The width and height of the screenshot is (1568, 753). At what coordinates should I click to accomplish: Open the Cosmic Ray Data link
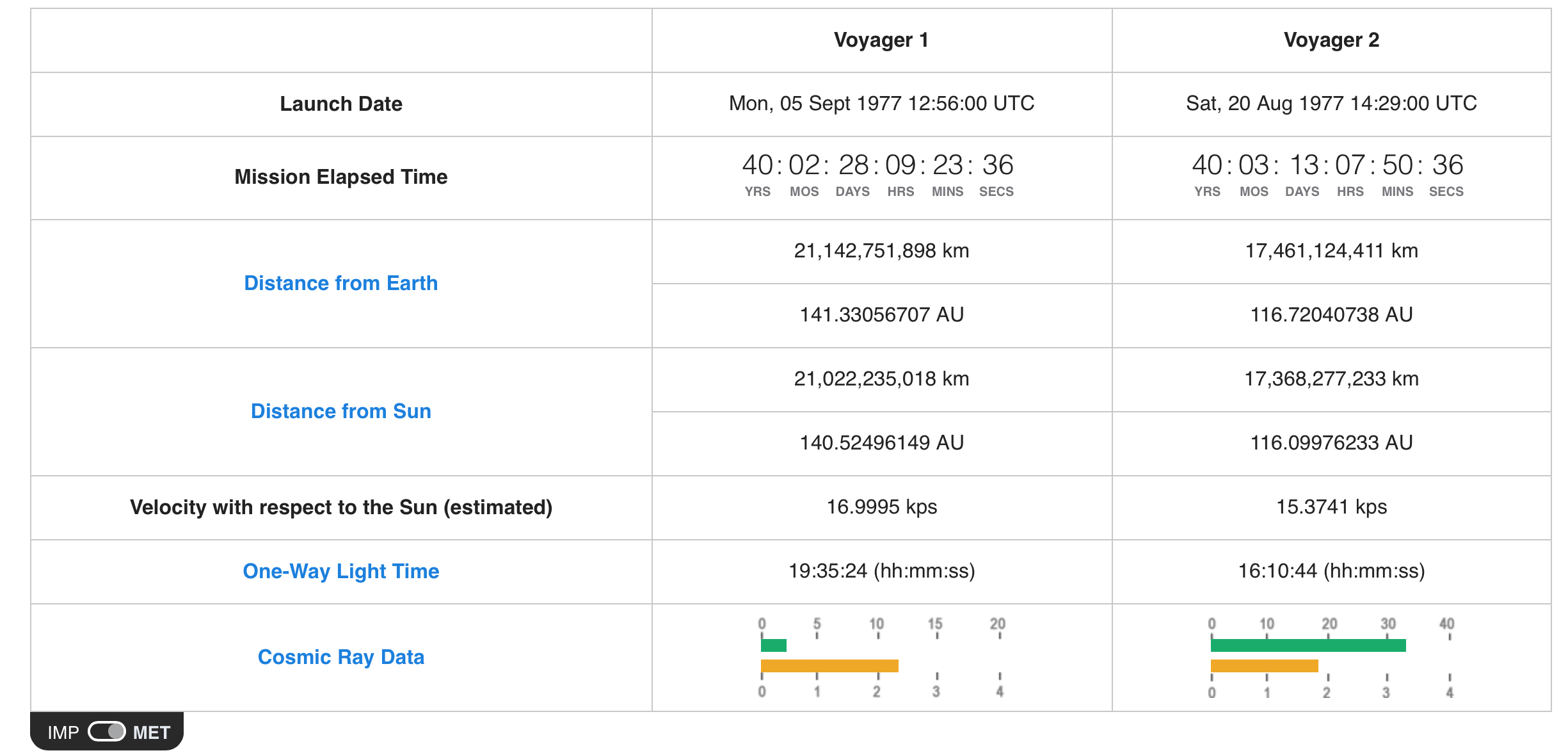pyautogui.click(x=340, y=657)
